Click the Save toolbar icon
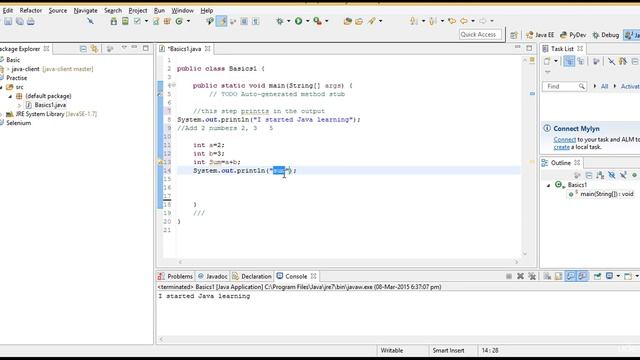The width and height of the screenshot is (640, 360). coord(8,21)
